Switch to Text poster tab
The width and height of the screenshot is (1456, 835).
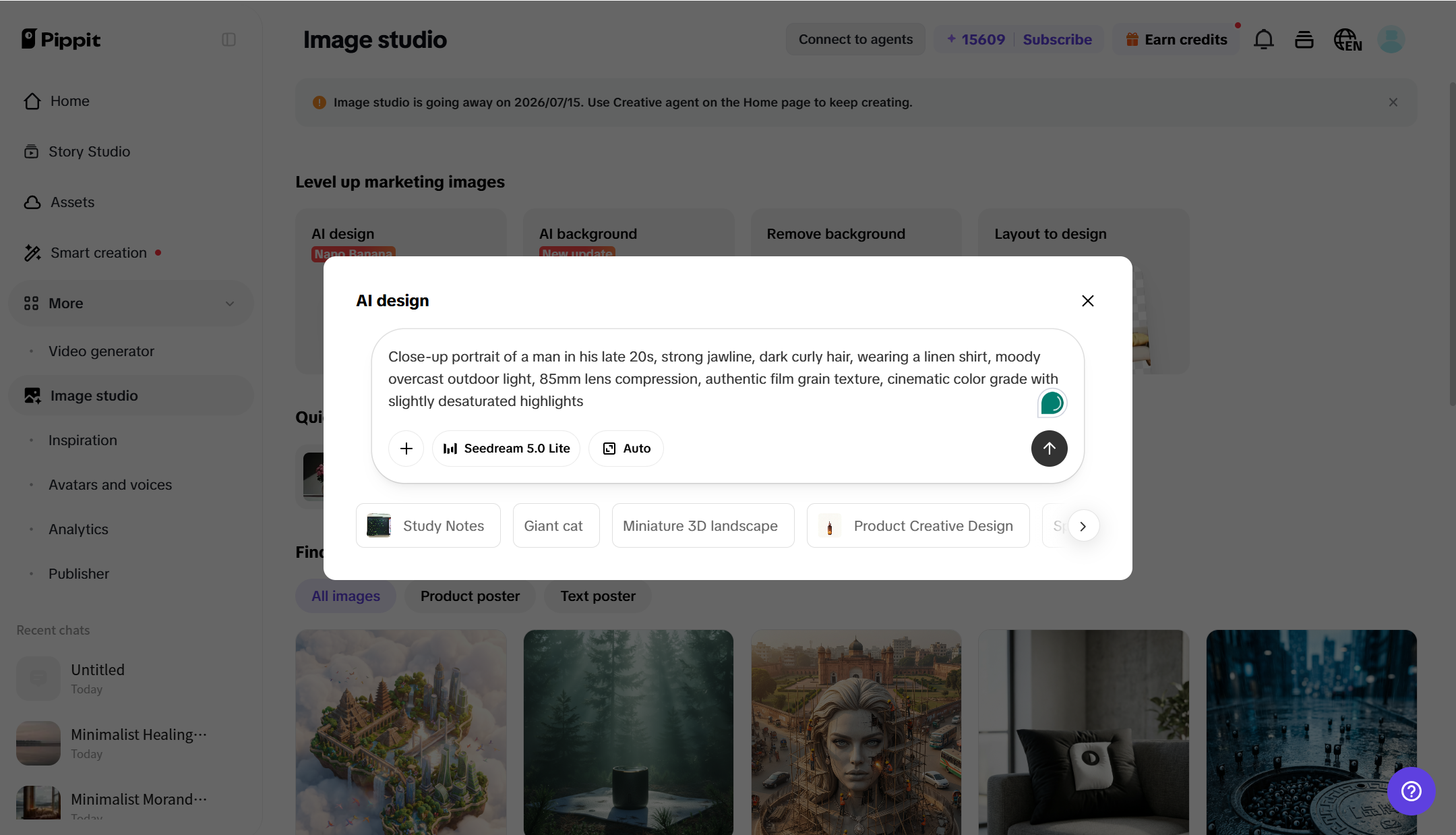[x=598, y=596]
